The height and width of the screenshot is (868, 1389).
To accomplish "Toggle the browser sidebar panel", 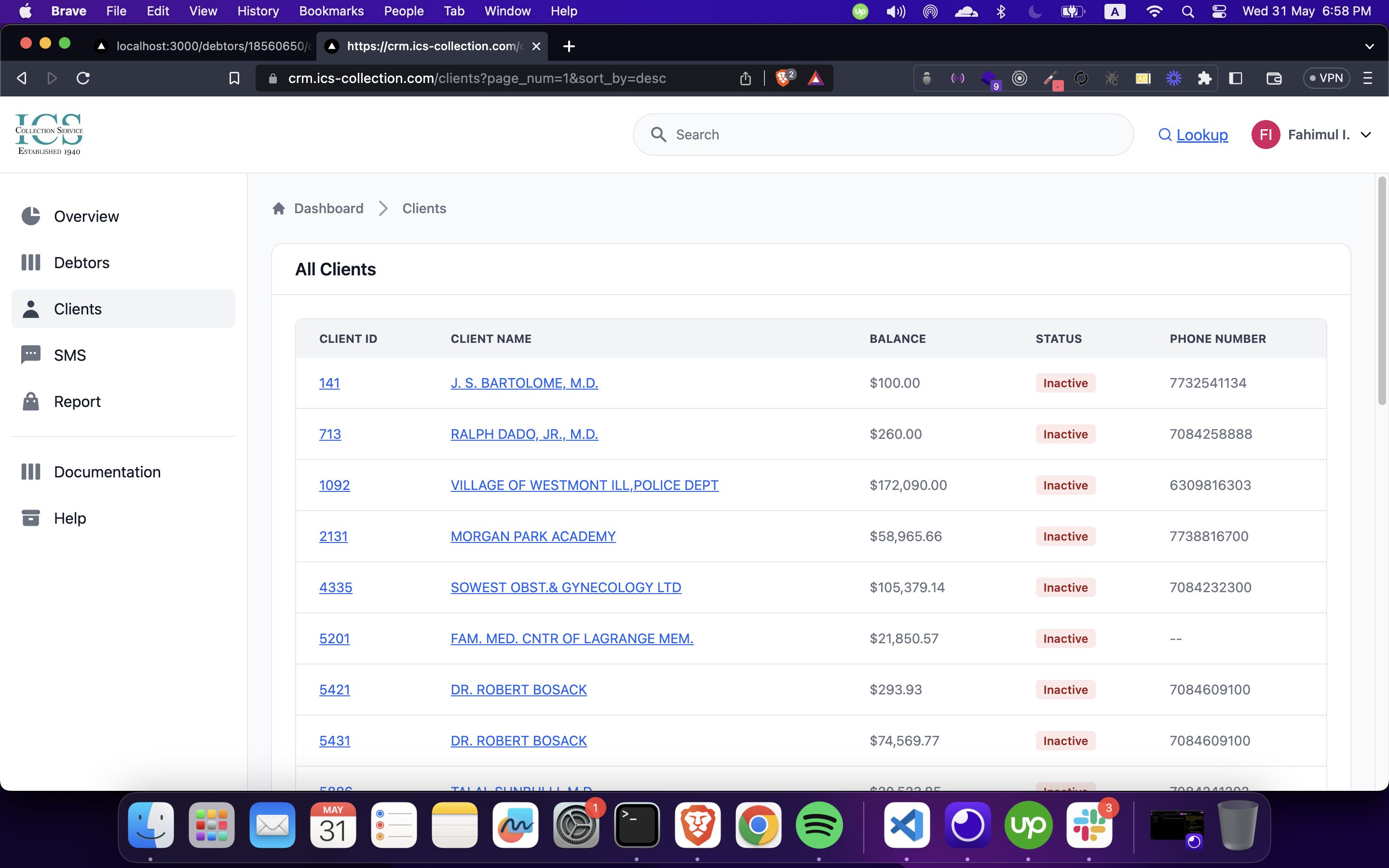I will coord(1236,78).
